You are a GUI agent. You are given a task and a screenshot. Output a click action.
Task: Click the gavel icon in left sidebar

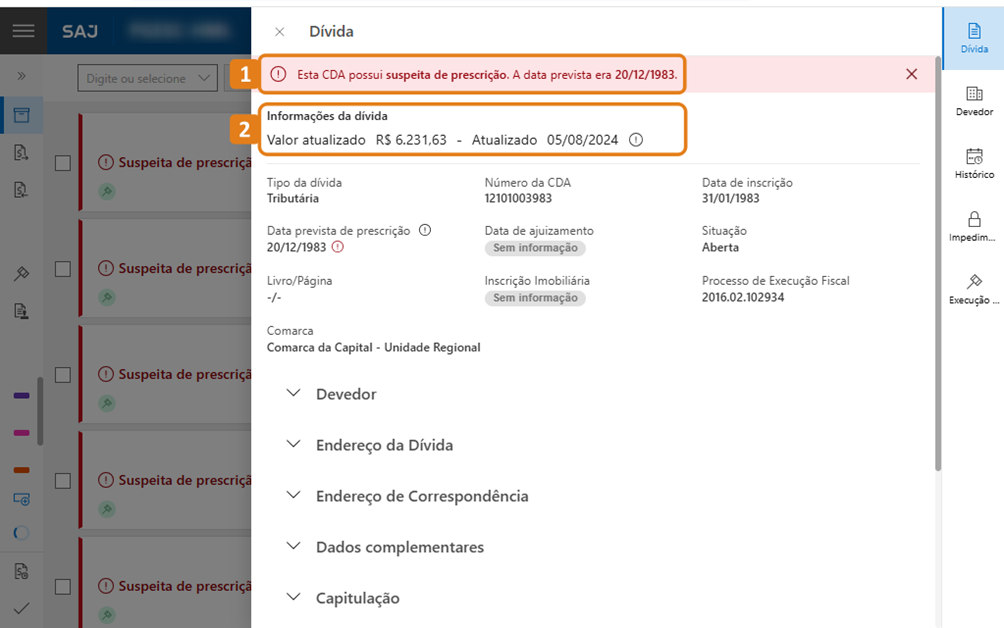(x=21, y=274)
